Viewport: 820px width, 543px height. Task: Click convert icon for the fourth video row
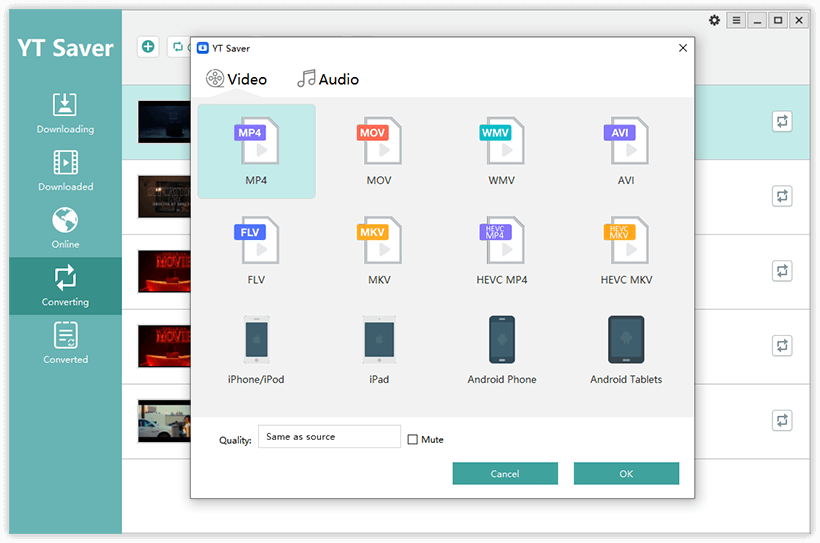(x=782, y=346)
